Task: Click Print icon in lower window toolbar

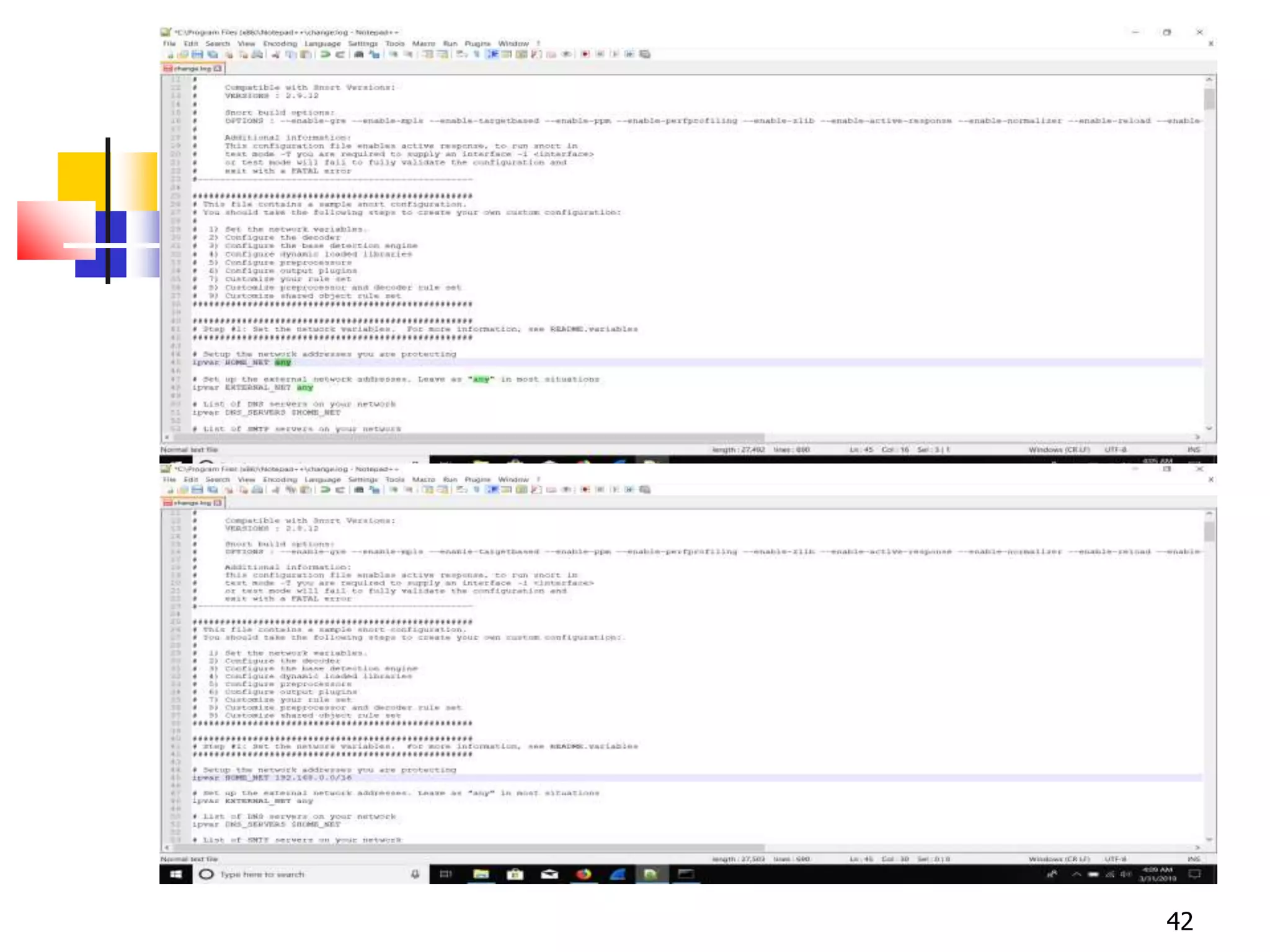Action: (257, 490)
